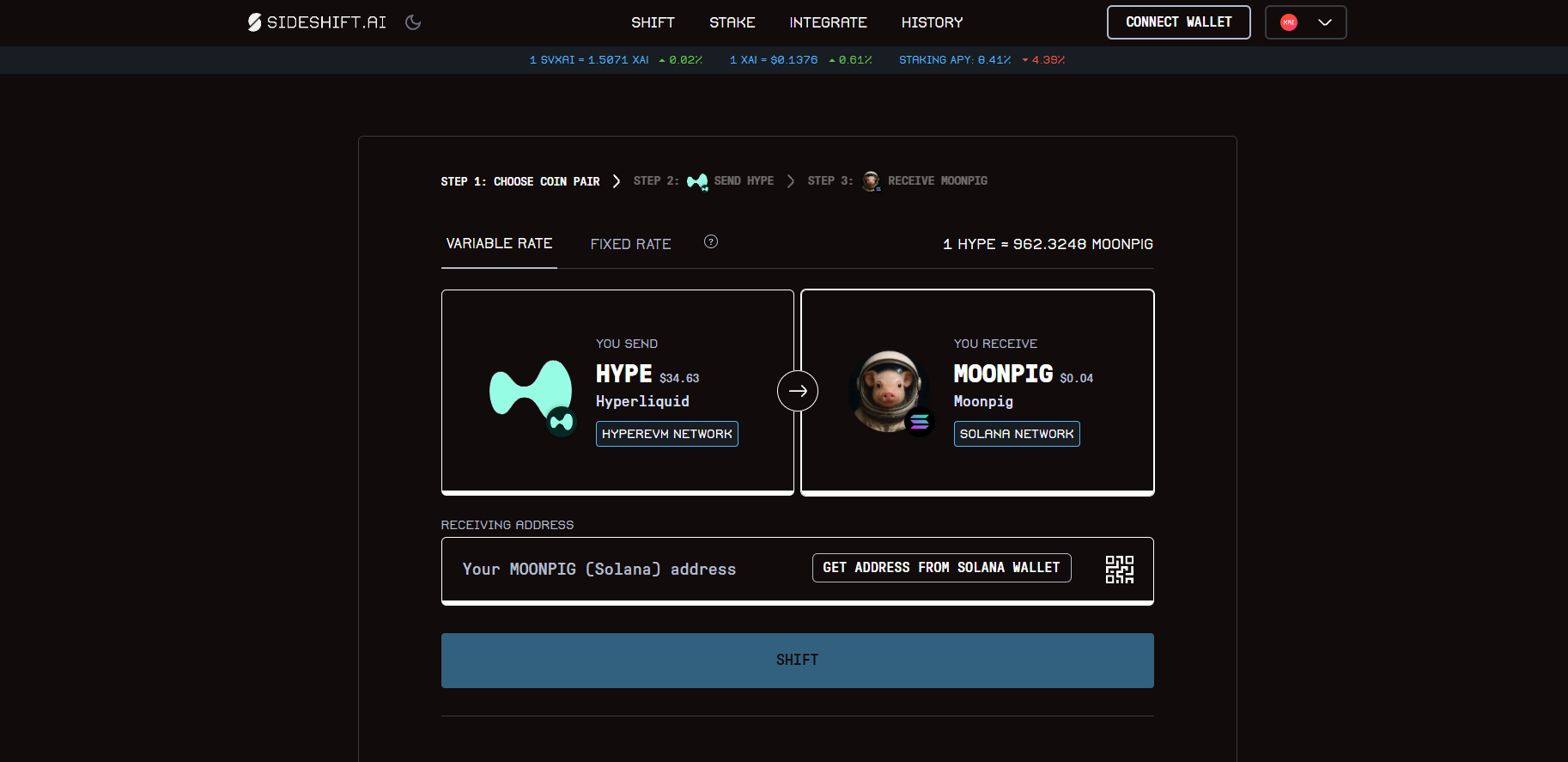Select the VARIABLE RATE tab
Image resolution: width=1568 pixels, height=762 pixels.
coord(499,244)
